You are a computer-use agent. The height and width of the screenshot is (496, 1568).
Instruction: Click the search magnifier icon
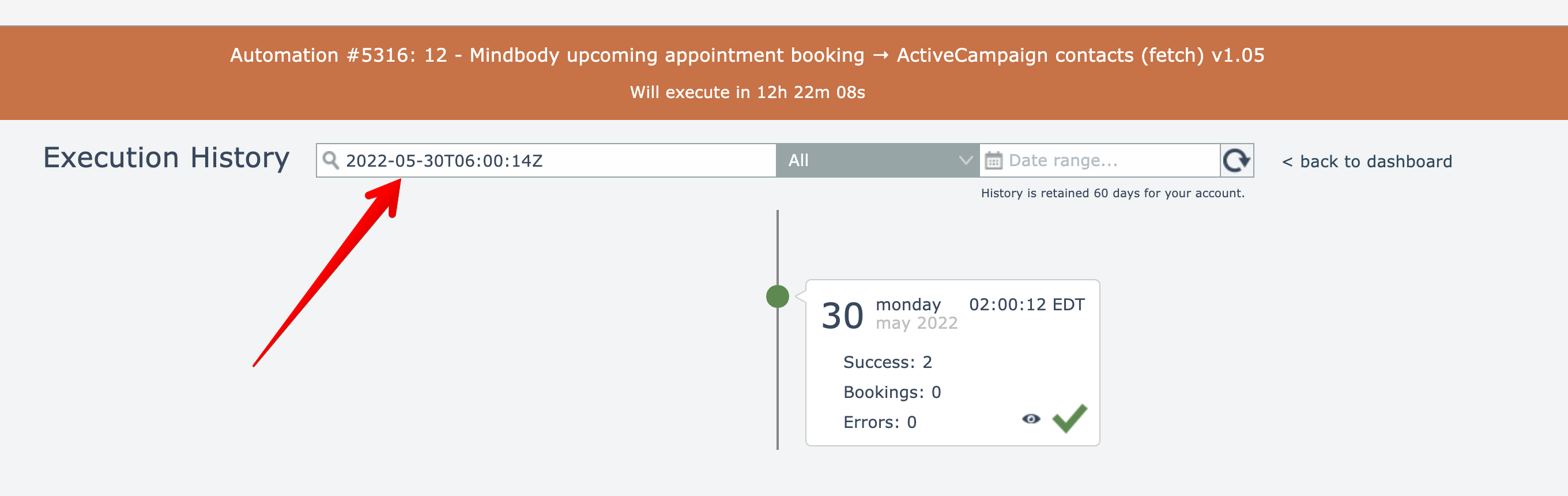(x=330, y=160)
